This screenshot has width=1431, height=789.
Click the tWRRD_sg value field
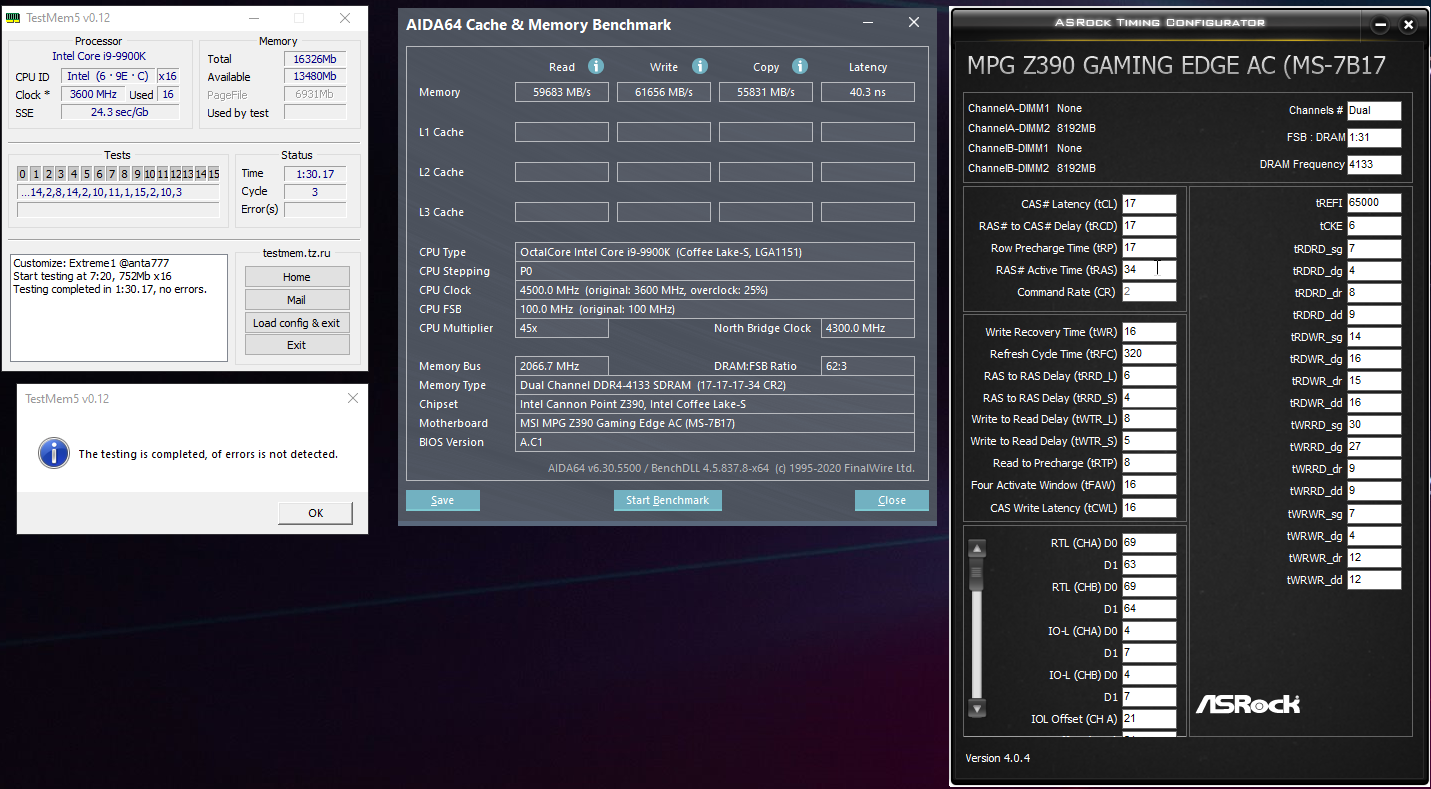(x=1374, y=425)
